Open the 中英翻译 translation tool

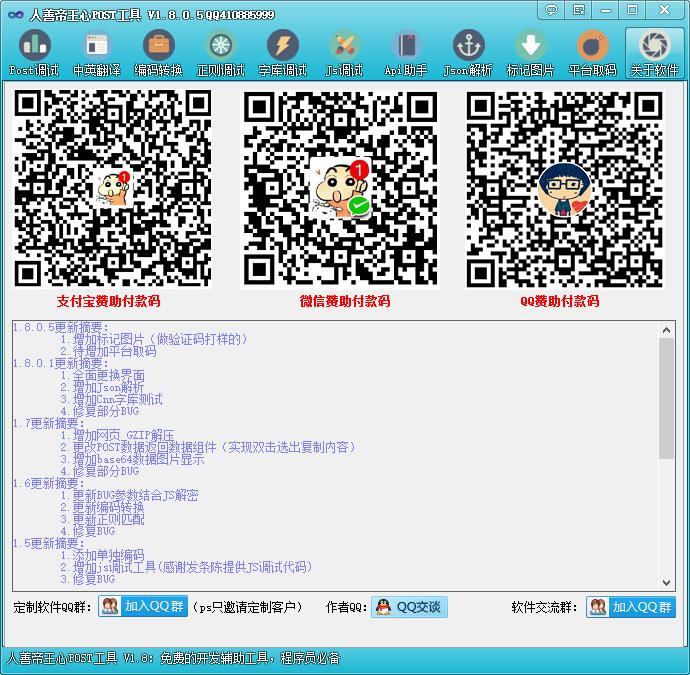97,53
